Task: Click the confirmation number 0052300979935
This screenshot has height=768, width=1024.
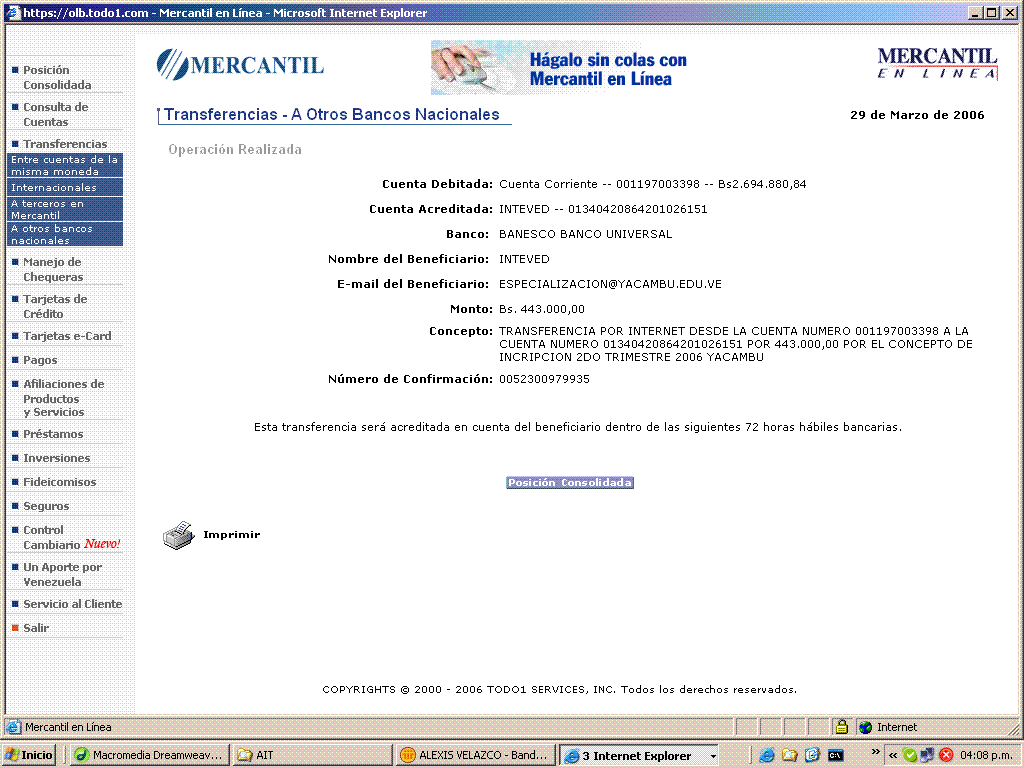Action: (544, 379)
